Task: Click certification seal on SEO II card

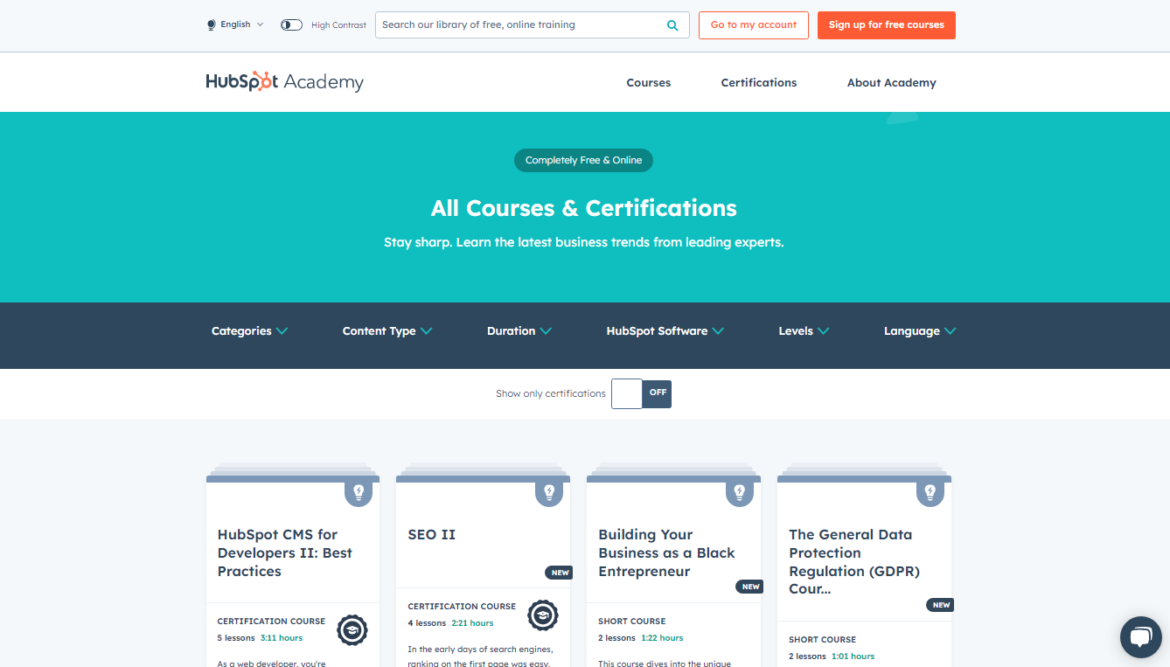Action: coord(542,615)
